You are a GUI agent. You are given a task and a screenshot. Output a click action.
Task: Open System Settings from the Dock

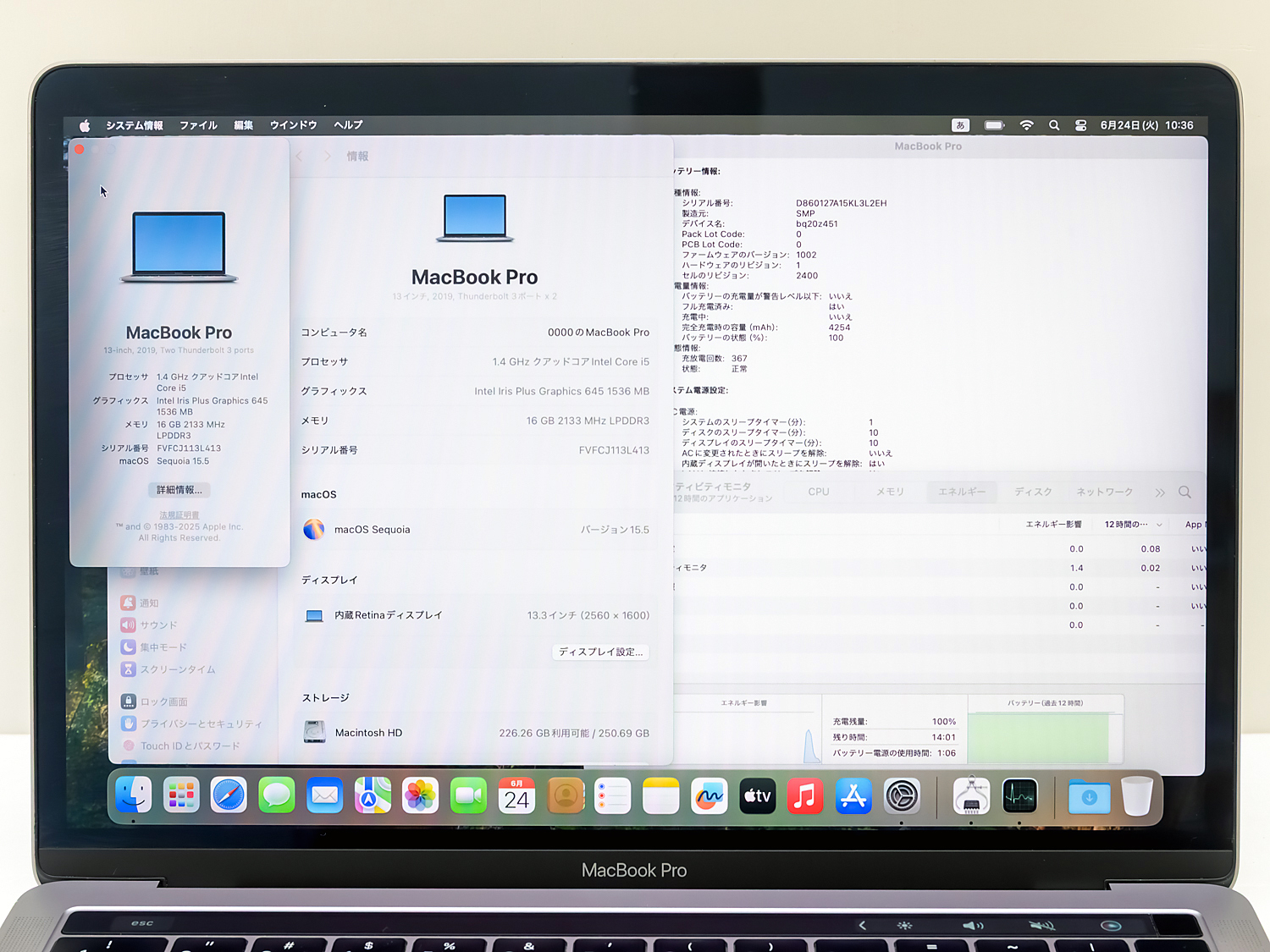click(902, 795)
